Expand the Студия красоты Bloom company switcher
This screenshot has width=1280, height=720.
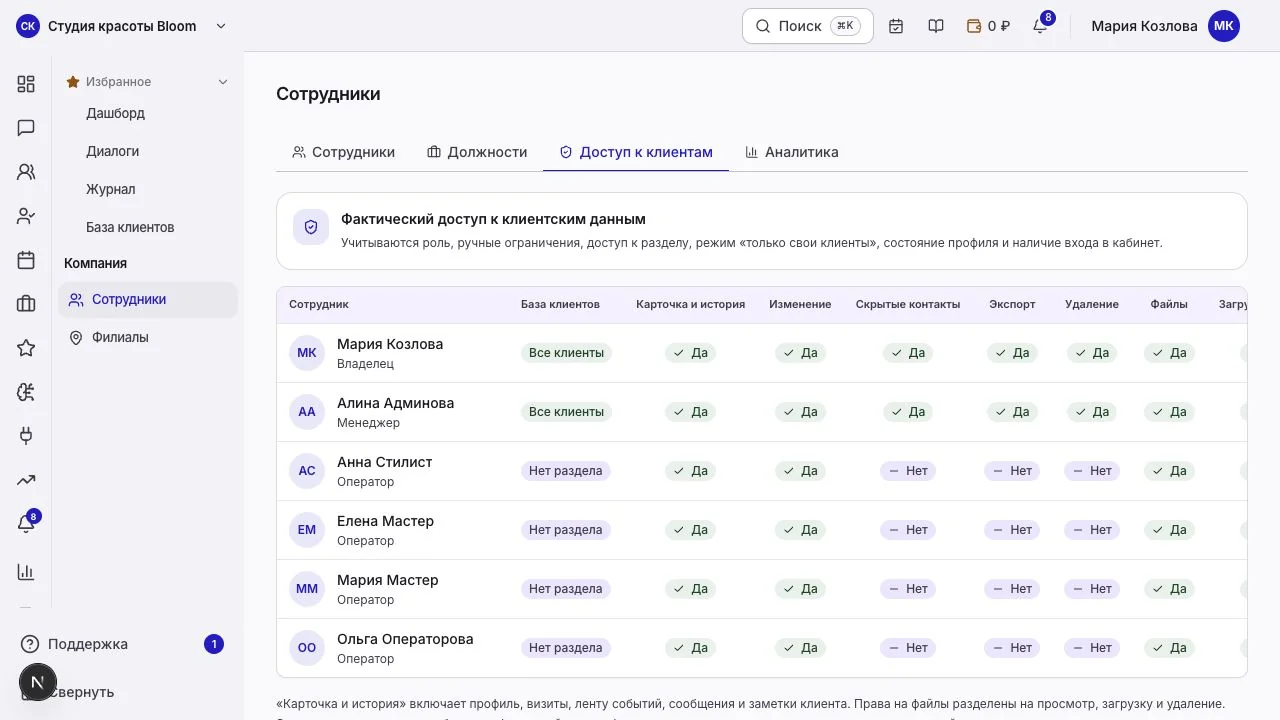tap(122, 26)
